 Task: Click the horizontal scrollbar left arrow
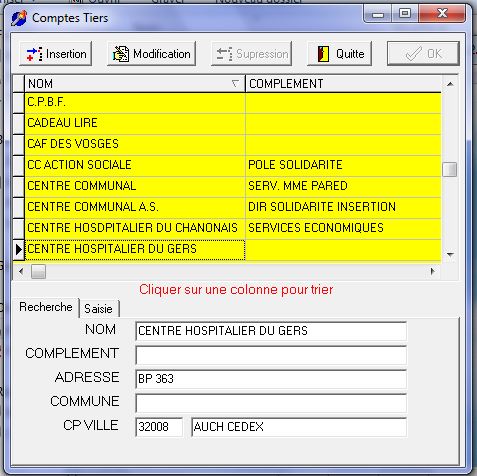[x=21, y=271]
